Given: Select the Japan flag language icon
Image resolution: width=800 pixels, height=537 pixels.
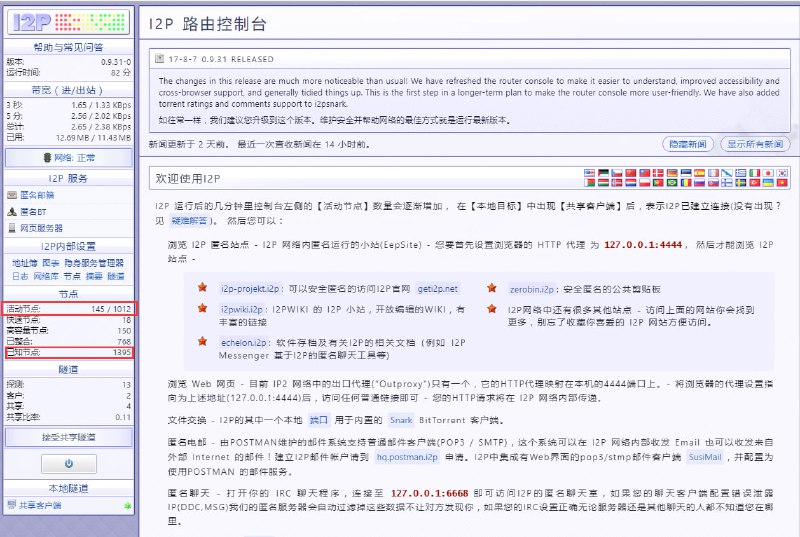Looking at the screenshot, I should coord(769,173).
